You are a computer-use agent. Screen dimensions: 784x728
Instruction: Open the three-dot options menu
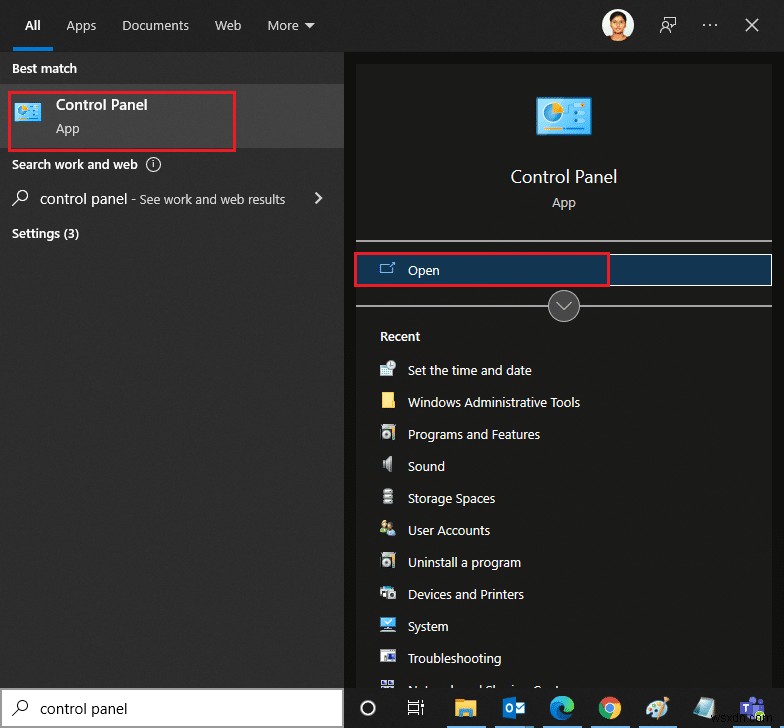click(x=710, y=25)
